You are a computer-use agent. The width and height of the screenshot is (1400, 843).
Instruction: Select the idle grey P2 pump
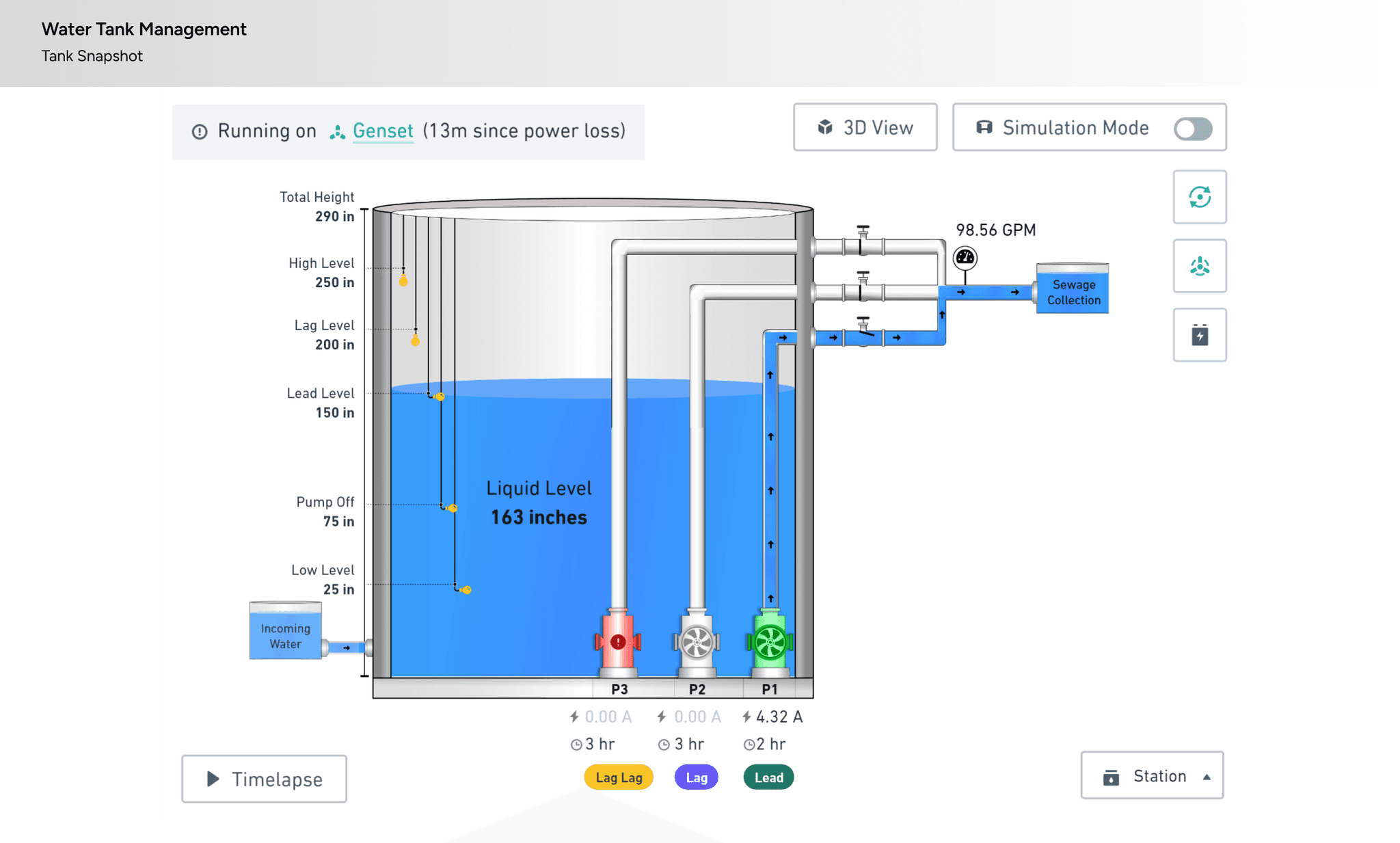point(697,641)
